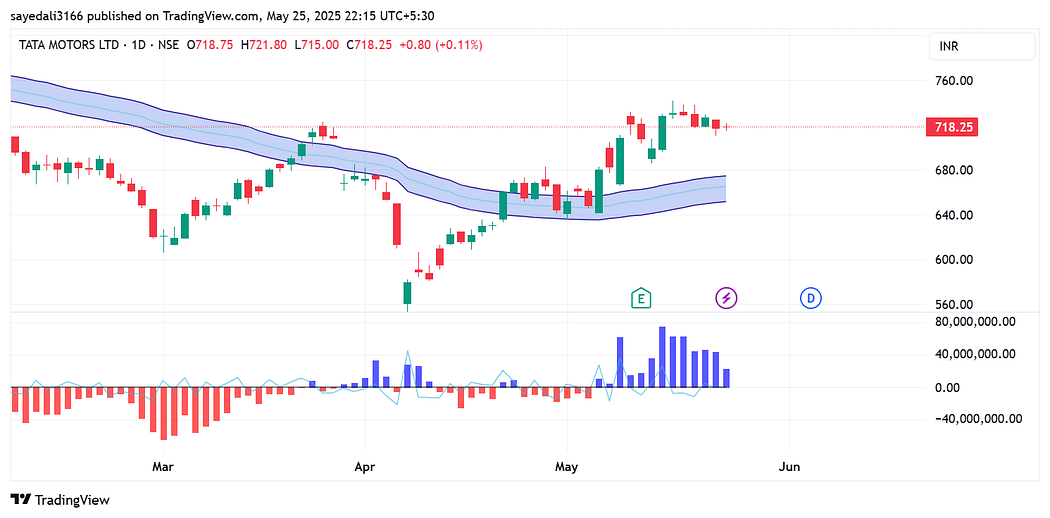Click the 760.00 price axis label
The width and height of the screenshot is (1050, 518).
(956, 81)
